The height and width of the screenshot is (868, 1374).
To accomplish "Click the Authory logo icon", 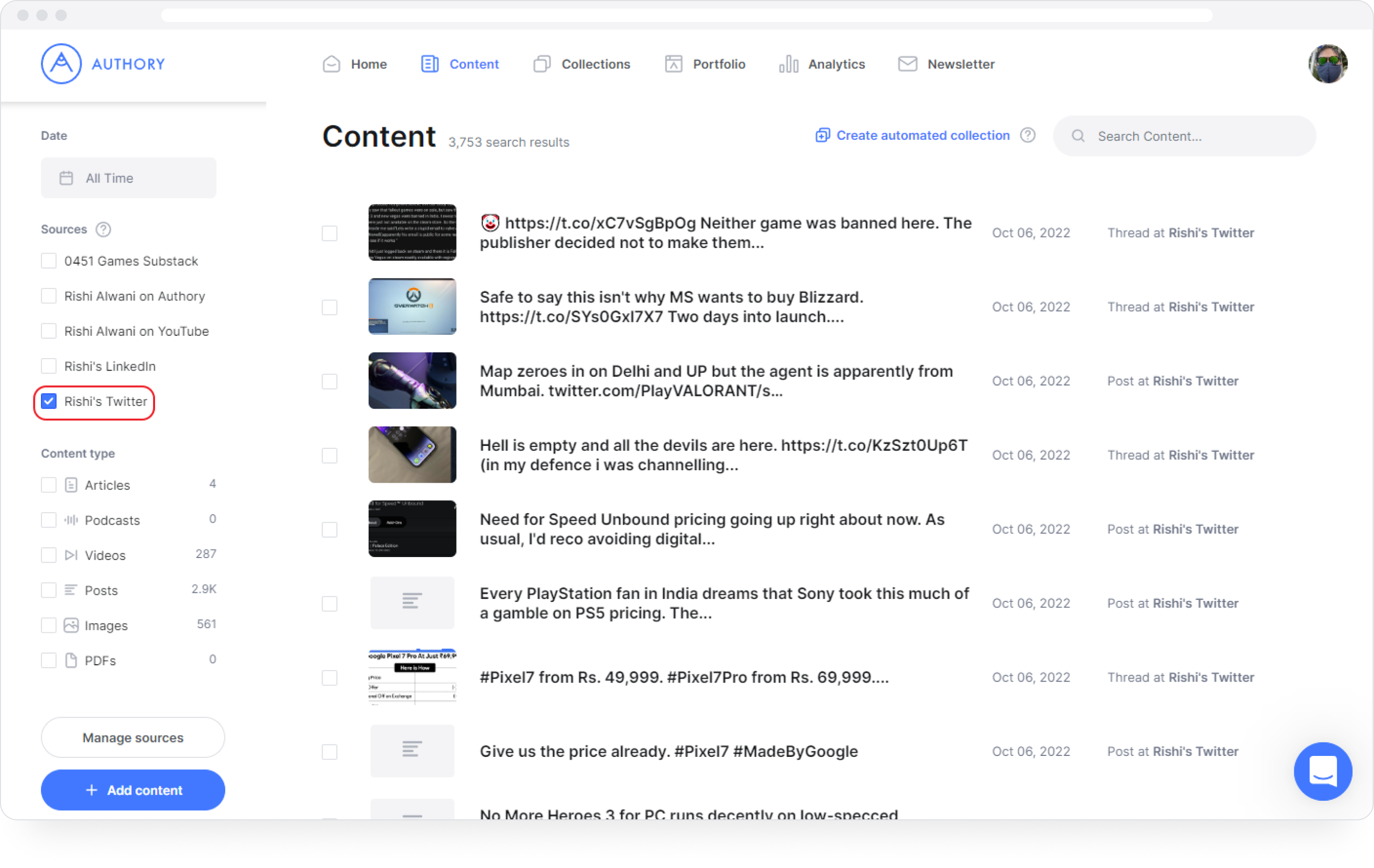I will coord(61,64).
